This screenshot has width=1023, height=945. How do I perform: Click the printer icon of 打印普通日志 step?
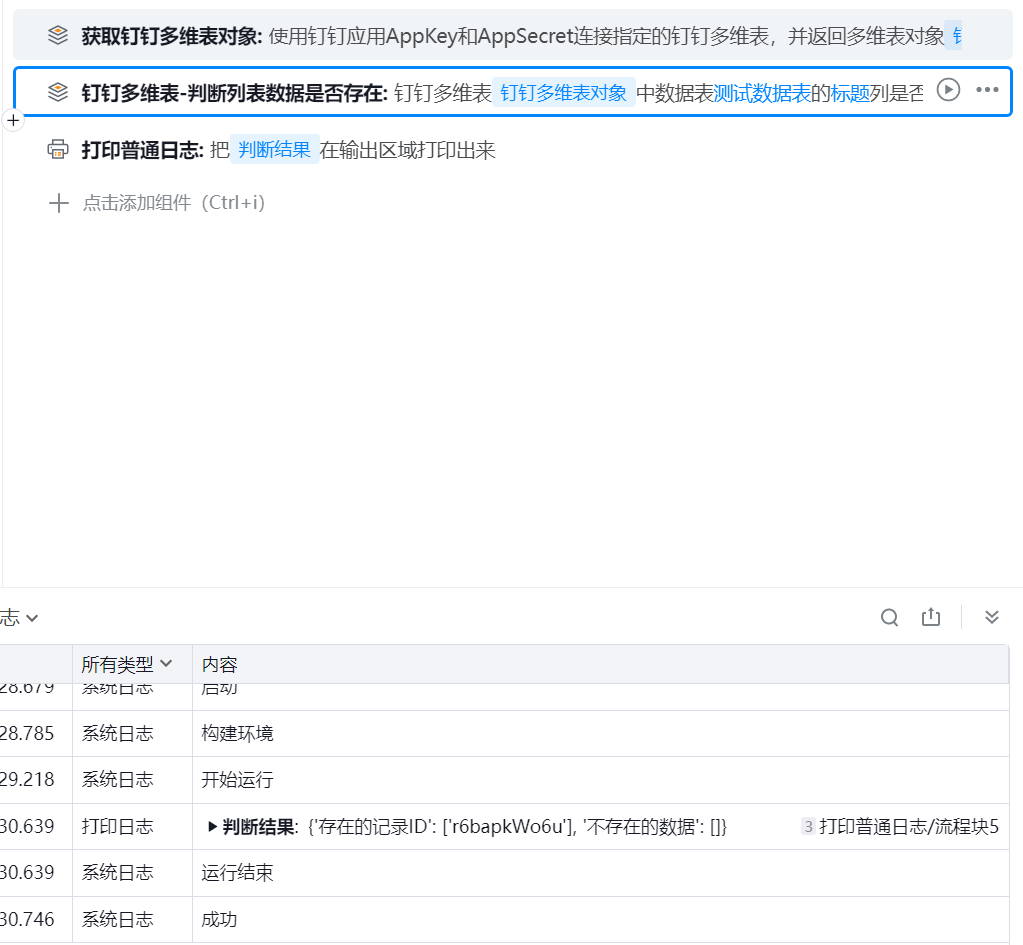tap(58, 150)
